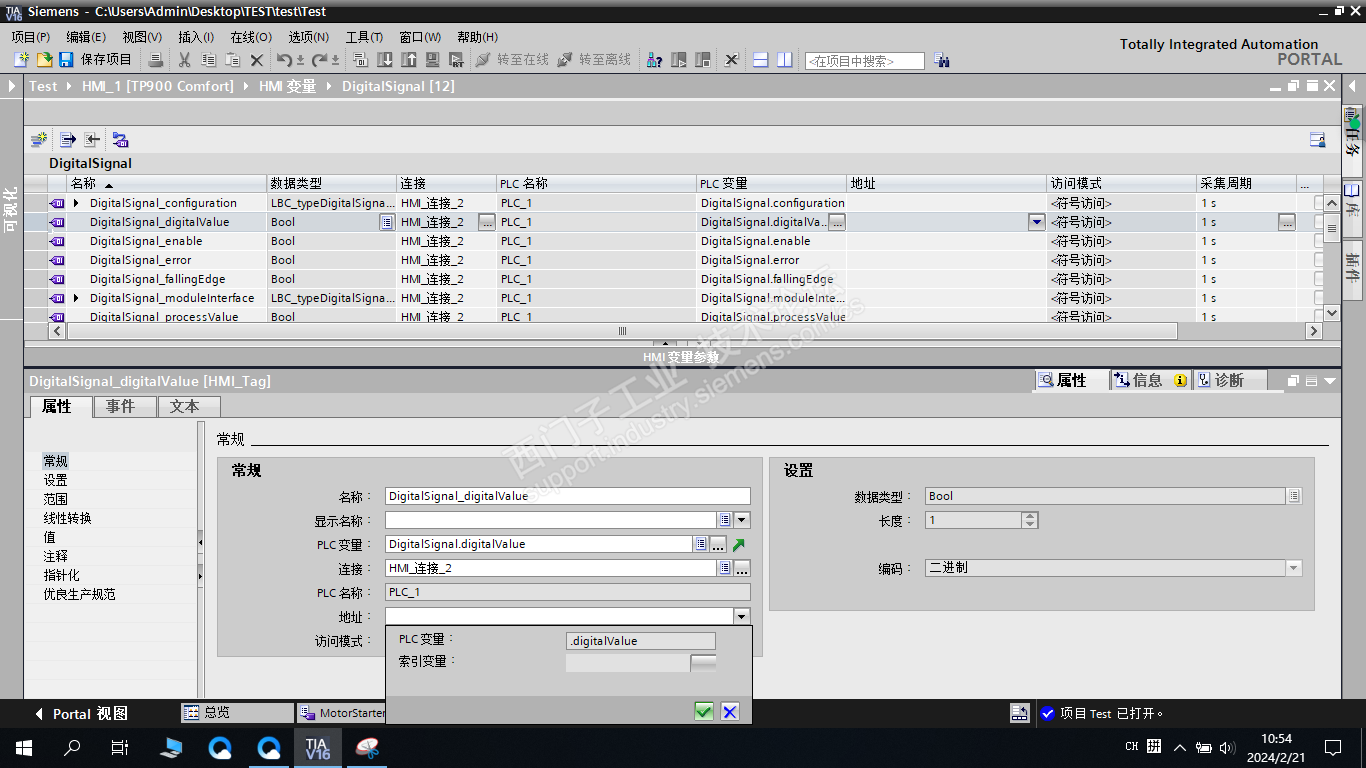The width and height of the screenshot is (1366, 768).
Task: Click the 保存项目 button
Action: click(x=96, y=60)
